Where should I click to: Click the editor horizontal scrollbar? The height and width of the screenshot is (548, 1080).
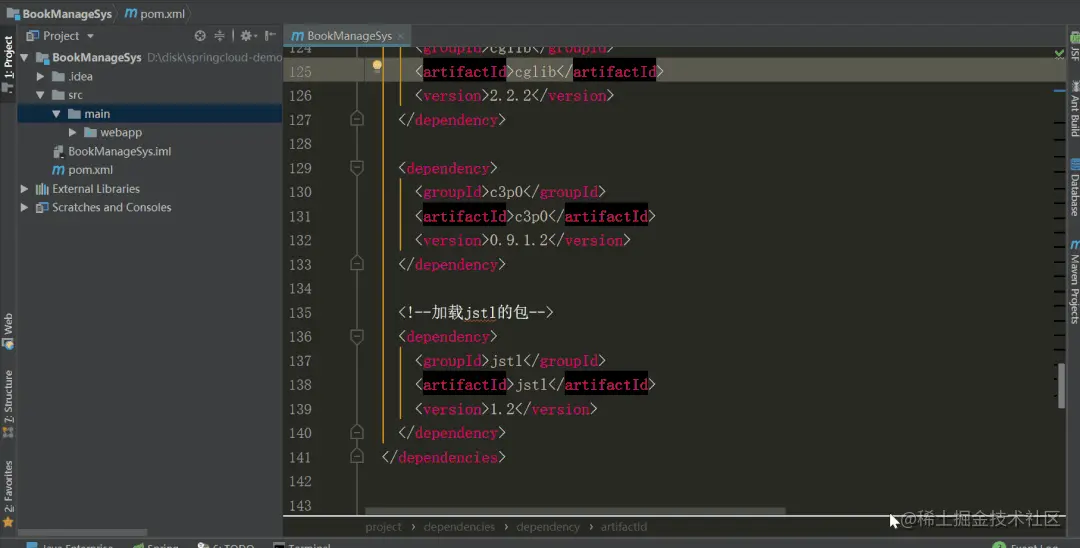(575, 511)
